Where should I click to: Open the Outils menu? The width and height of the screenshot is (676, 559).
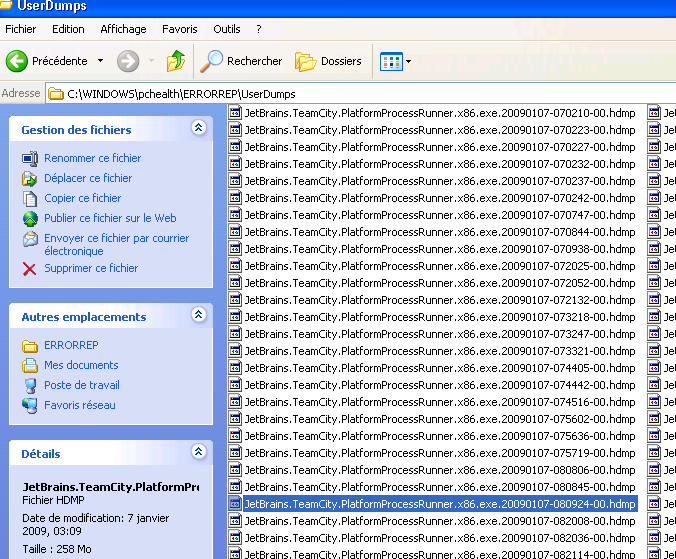click(x=227, y=29)
